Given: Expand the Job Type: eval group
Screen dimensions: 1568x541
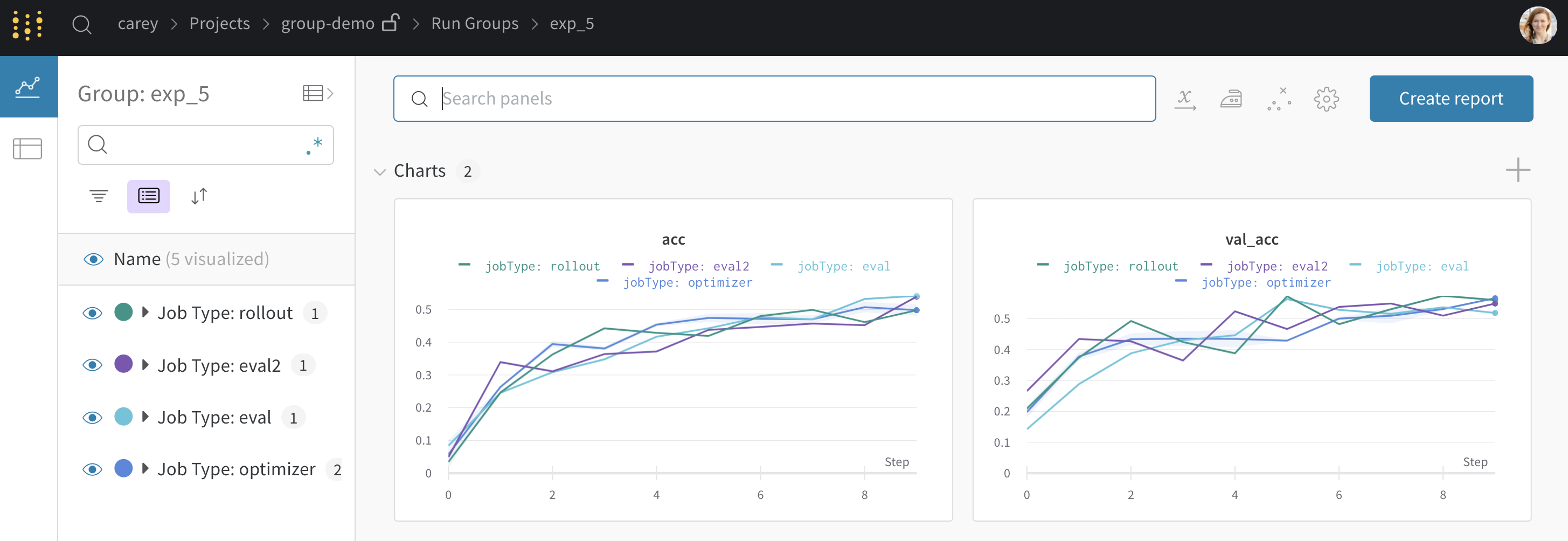Looking at the screenshot, I should point(145,417).
